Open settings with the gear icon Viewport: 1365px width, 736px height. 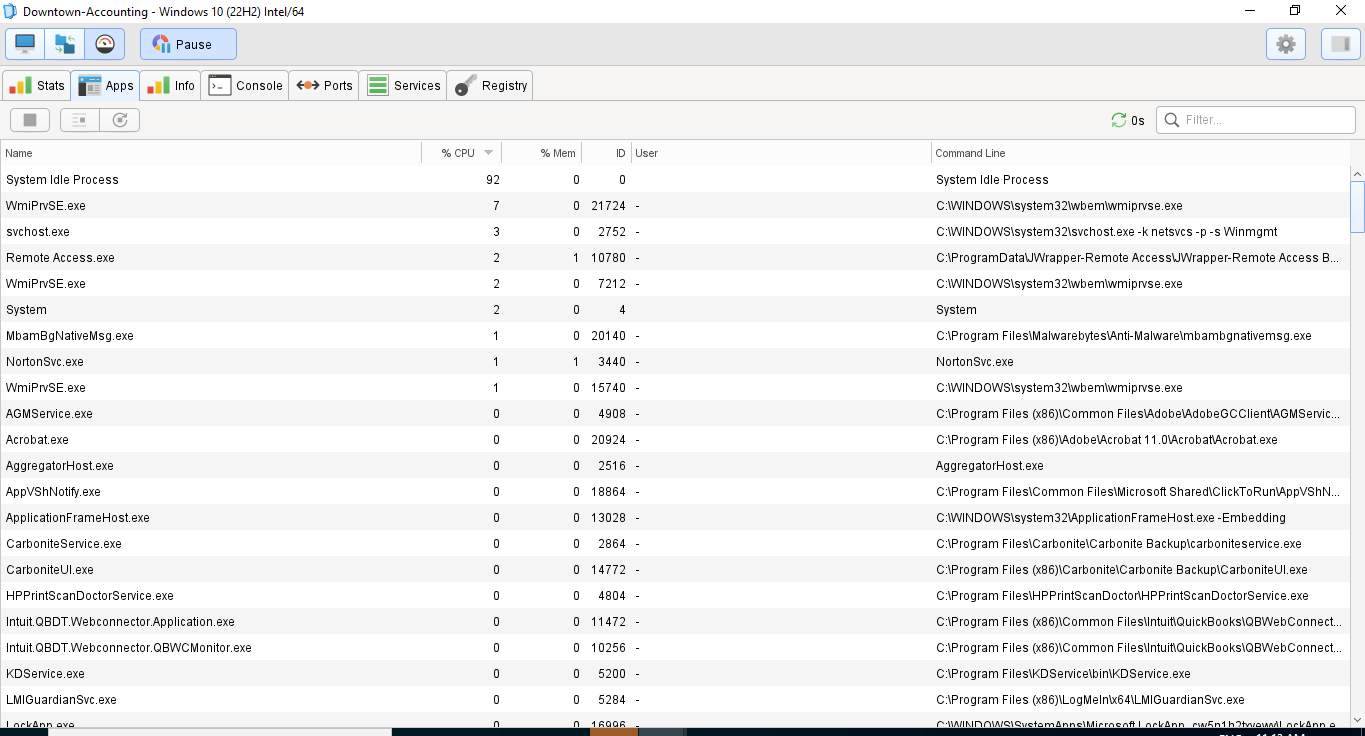(x=1286, y=44)
